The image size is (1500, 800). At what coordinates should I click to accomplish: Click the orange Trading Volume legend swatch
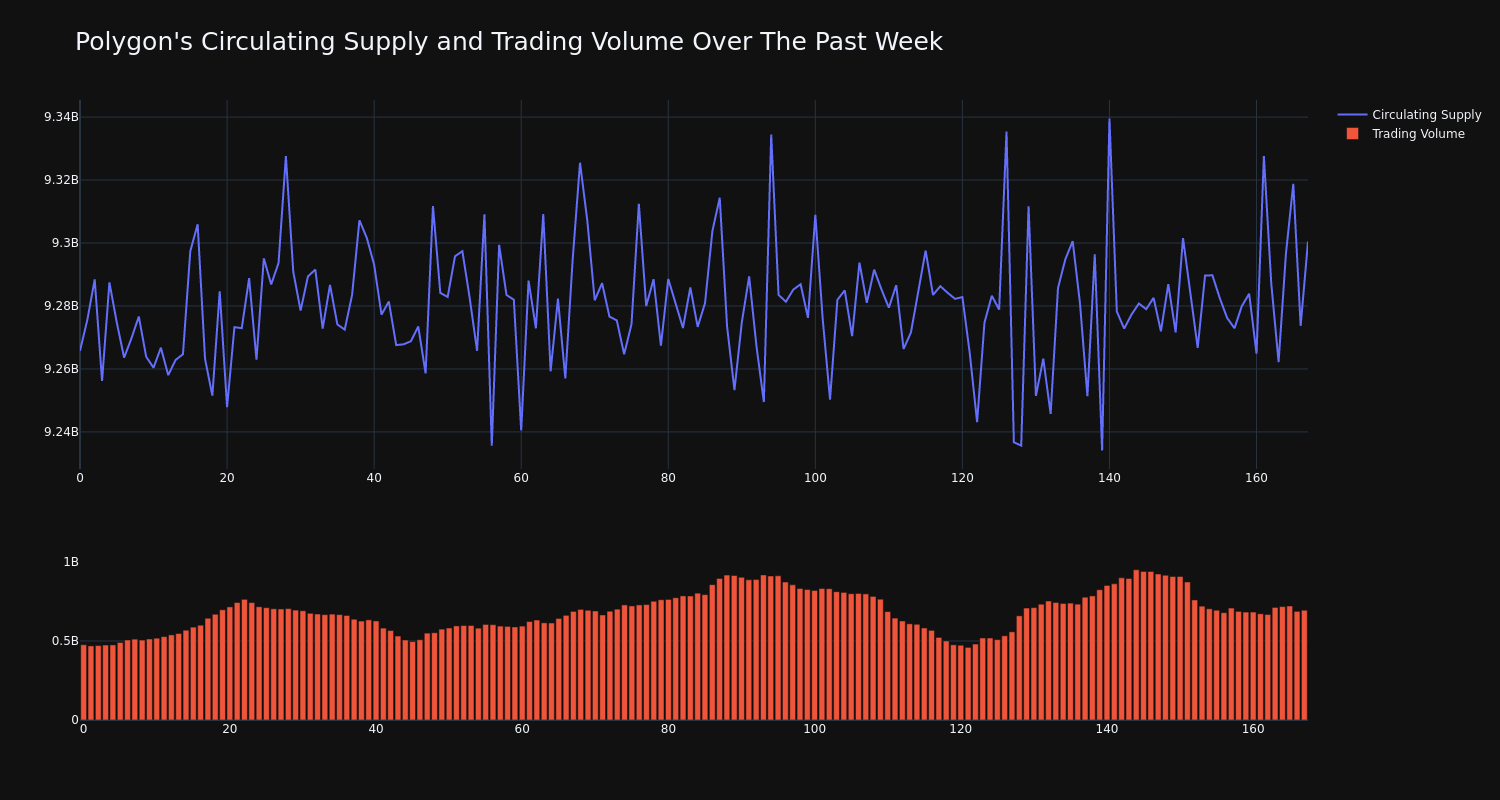(x=1352, y=134)
